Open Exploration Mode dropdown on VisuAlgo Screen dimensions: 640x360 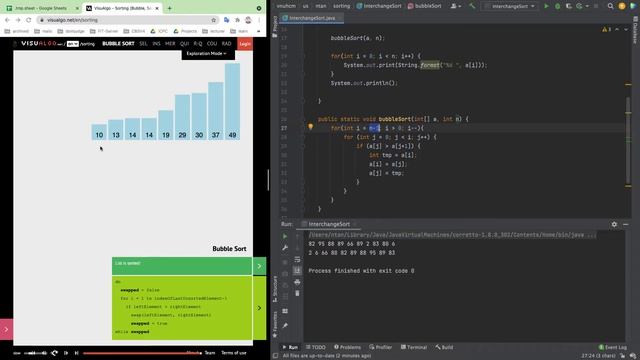point(206,53)
